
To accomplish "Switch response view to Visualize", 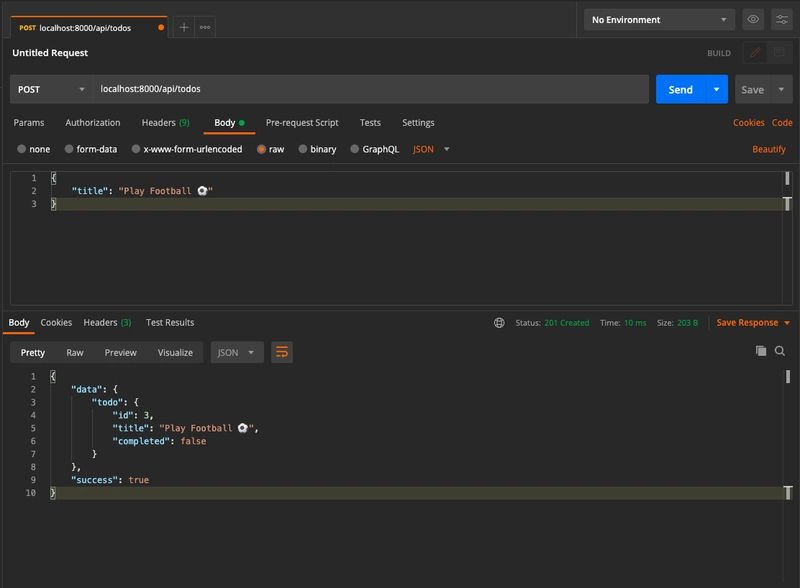I will [175, 353].
